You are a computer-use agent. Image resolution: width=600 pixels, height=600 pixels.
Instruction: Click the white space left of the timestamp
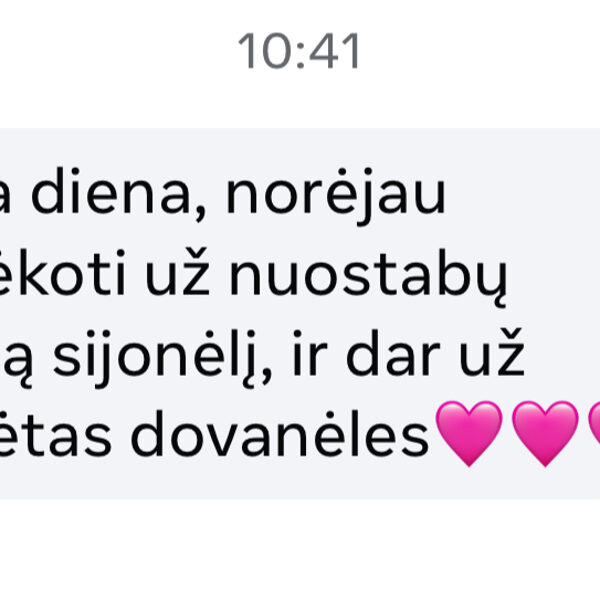[115, 51]
